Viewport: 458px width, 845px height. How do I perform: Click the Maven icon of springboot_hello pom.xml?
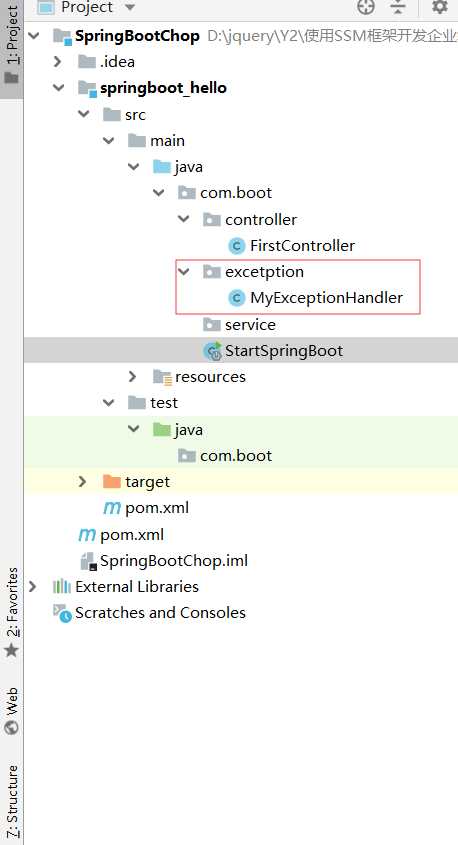(112, 508)
